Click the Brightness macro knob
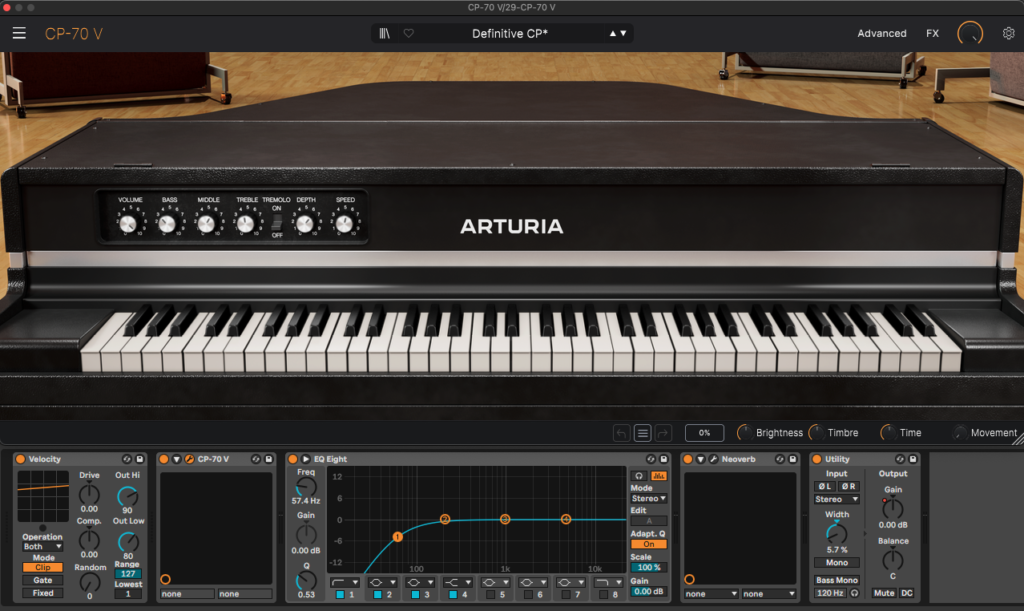This screenshot has height=611, width=1024. 744,433
